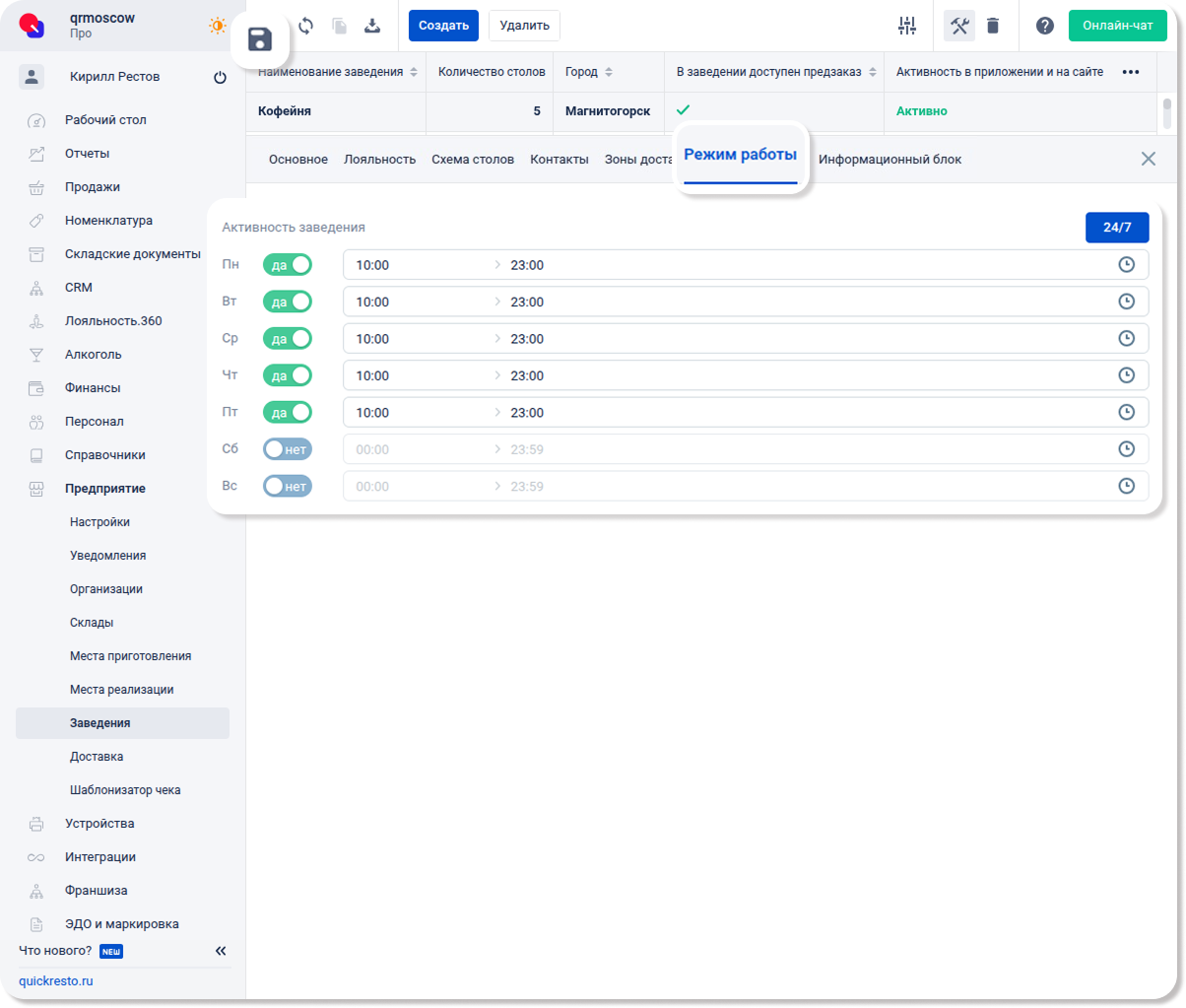The image size is (1186, 1008).
Task: Click the floppy disk save icon
Action: tap(259, 39)
